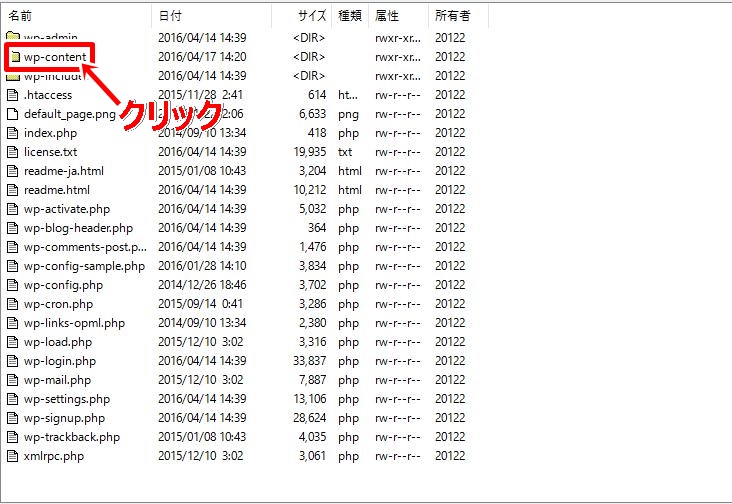This screenshot has height=504, width=732.
Task: Select the xmlrpc.php file icon
Action: (x=13, y=456)
